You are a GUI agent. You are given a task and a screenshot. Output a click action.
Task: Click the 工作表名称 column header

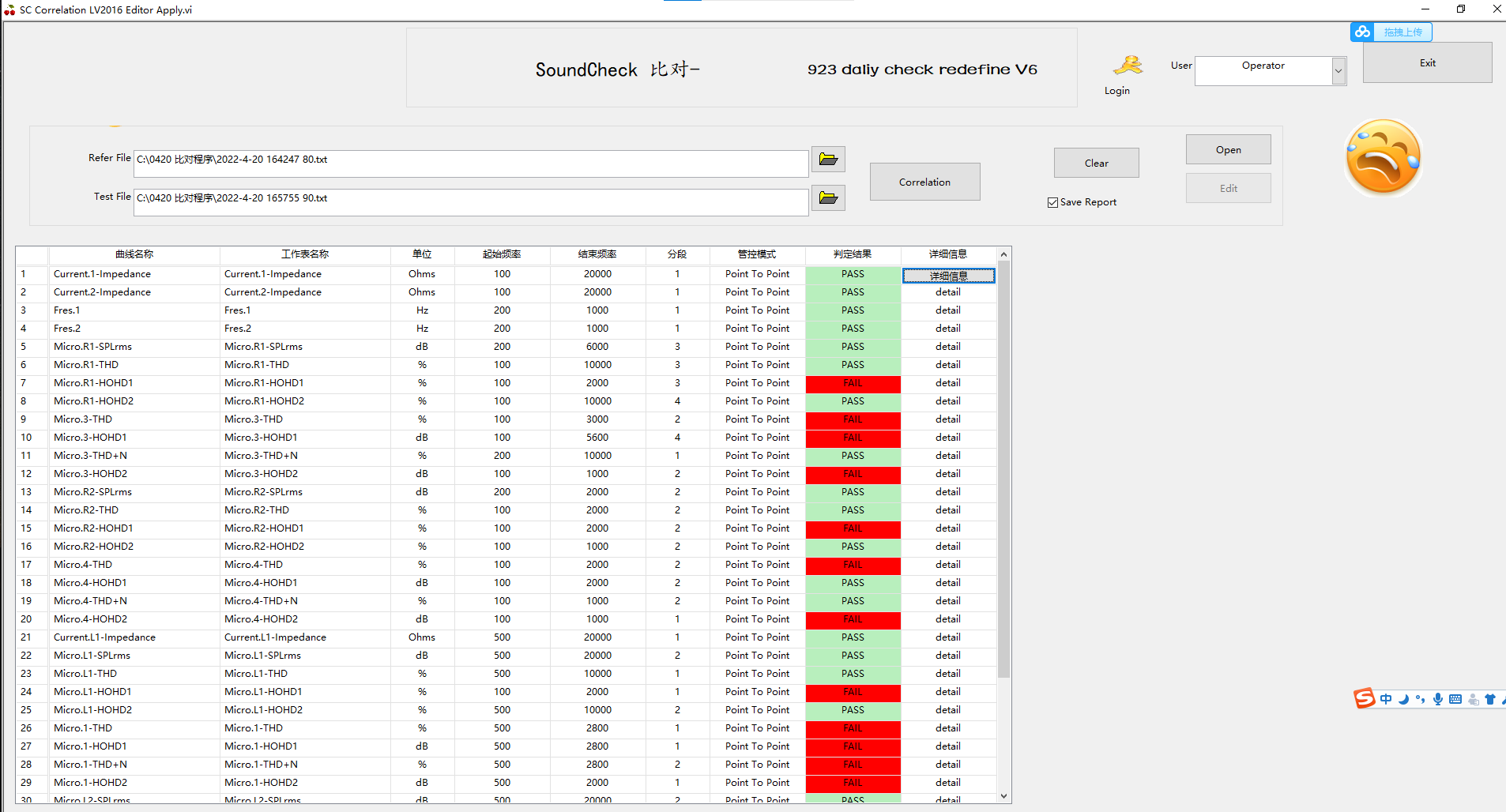(305, 254)
